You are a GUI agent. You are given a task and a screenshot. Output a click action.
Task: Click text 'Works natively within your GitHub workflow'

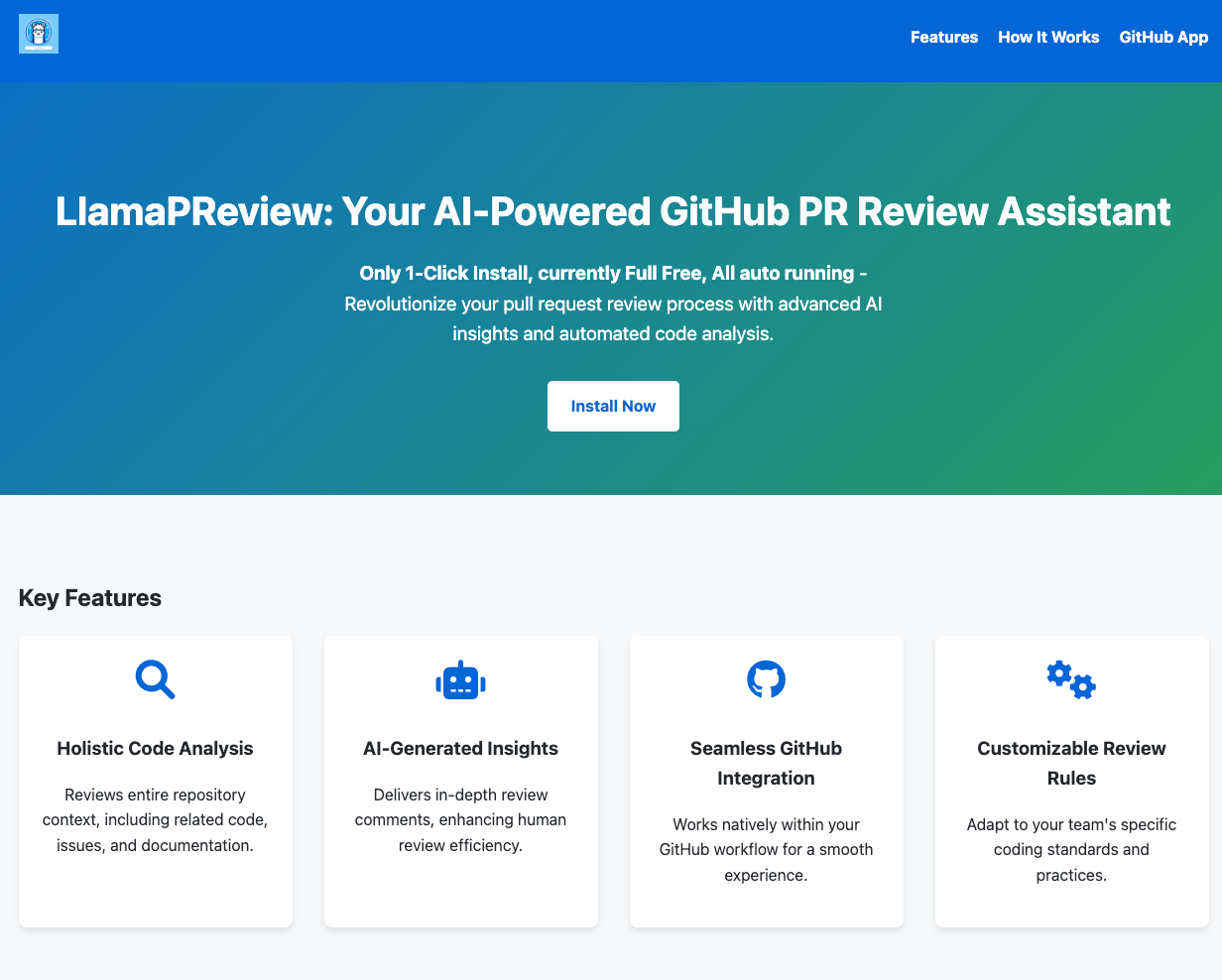766,849
